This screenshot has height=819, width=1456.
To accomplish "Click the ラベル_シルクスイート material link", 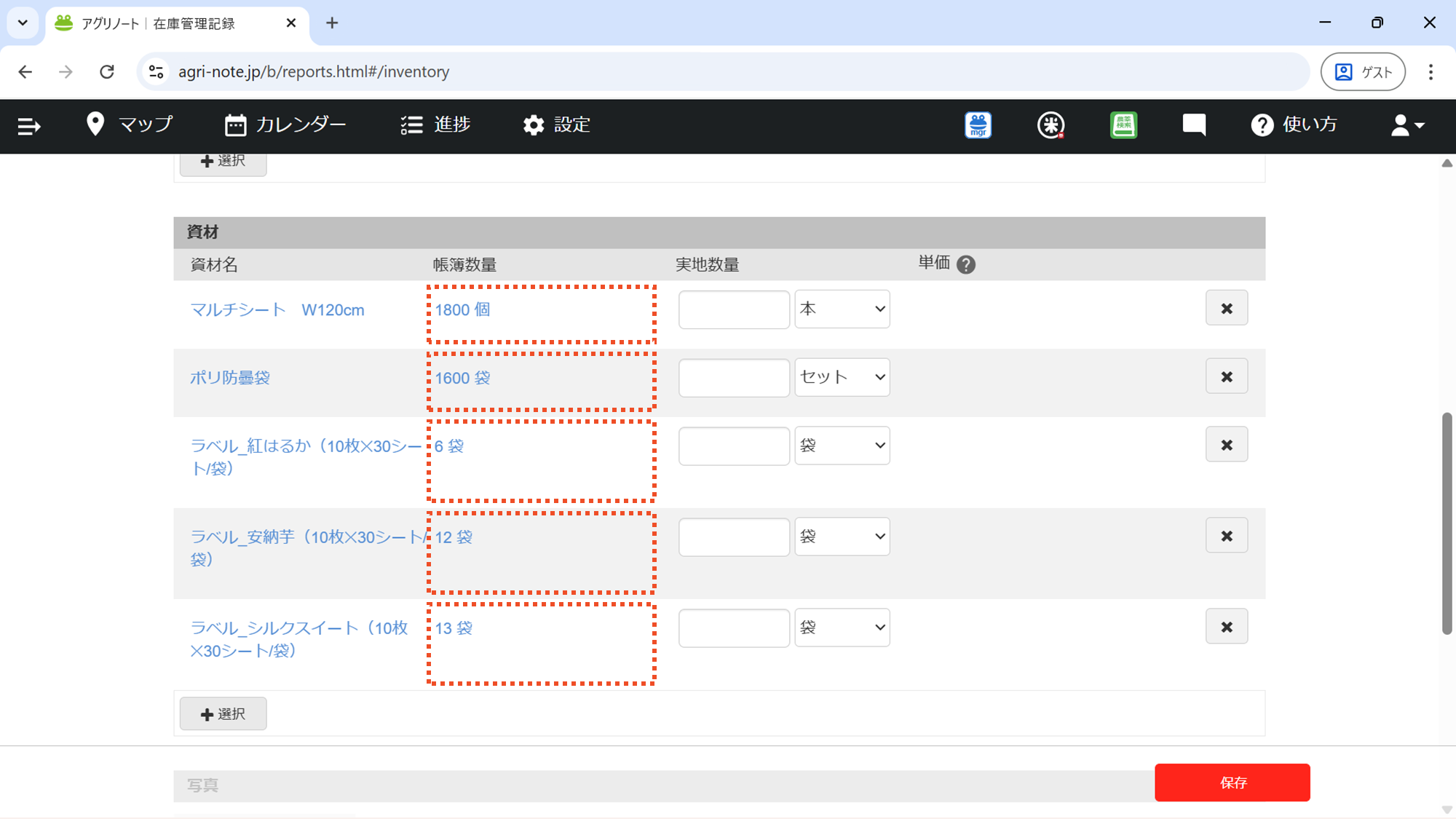I will tap(299, 639).
